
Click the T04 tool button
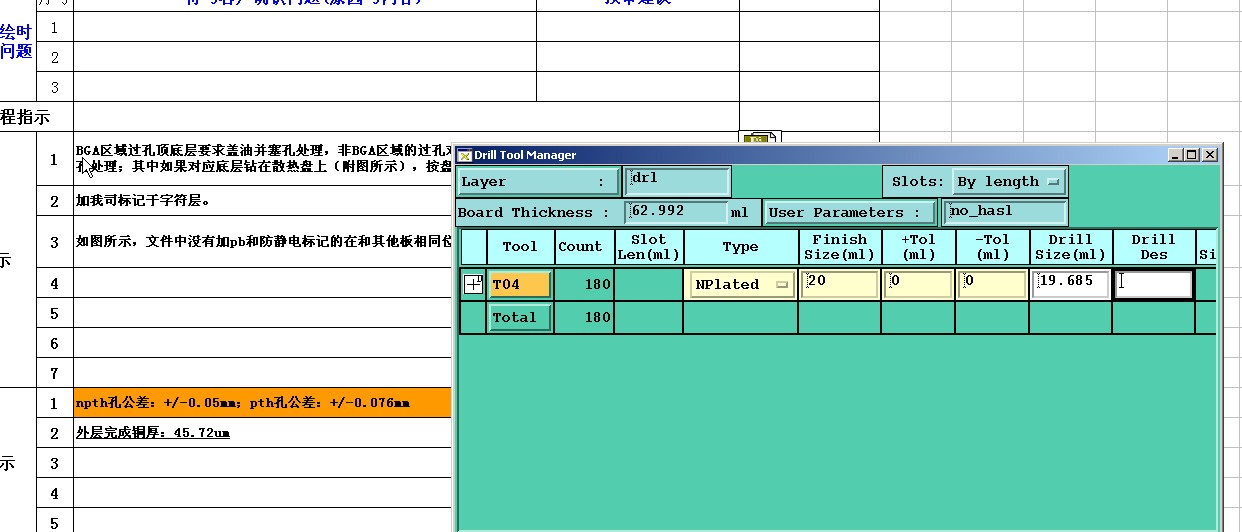(x=520, y=285)
